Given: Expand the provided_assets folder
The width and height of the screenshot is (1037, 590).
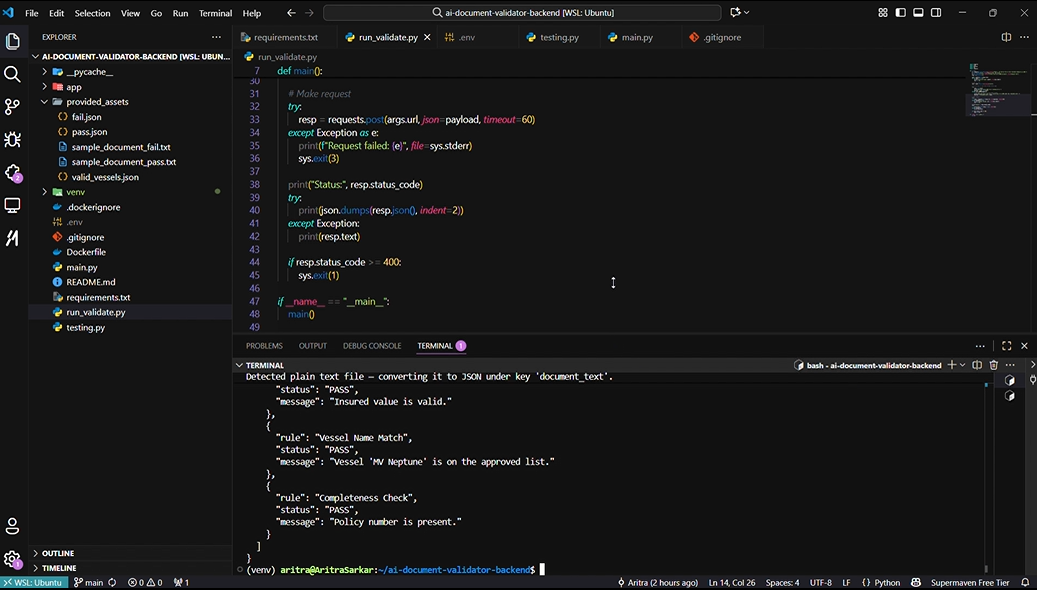Looking at the screenshot, I should point(97,102).
